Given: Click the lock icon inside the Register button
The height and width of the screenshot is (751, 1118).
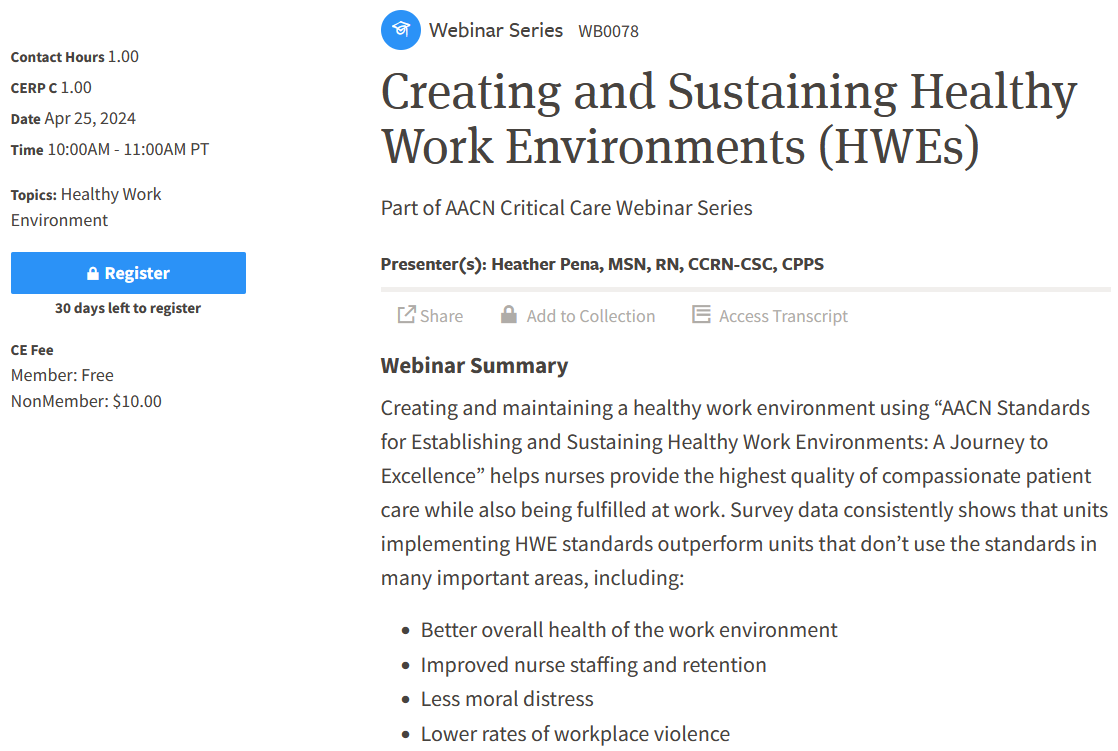Looking at the screenshot, I should (x=93, y=272).
